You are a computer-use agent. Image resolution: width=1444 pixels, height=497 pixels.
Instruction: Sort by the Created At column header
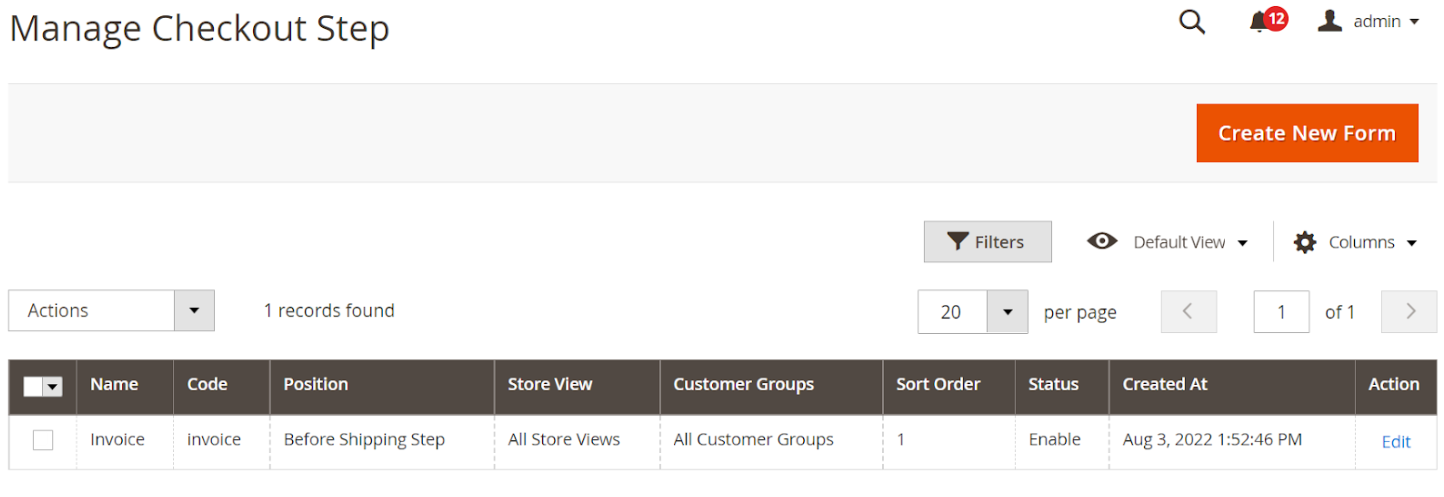point(1165,385)
